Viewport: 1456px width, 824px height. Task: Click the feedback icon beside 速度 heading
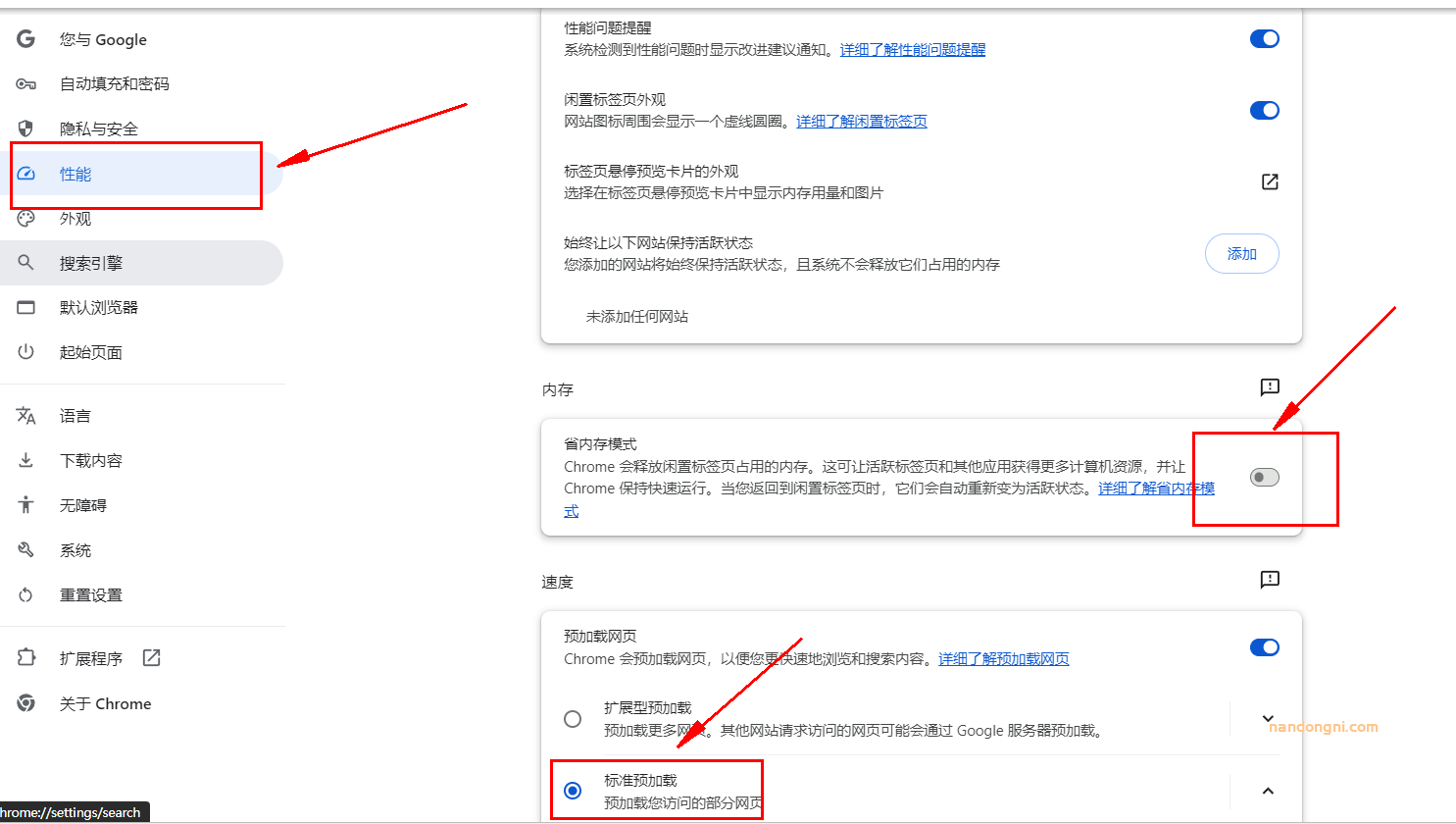point(1270,580)
